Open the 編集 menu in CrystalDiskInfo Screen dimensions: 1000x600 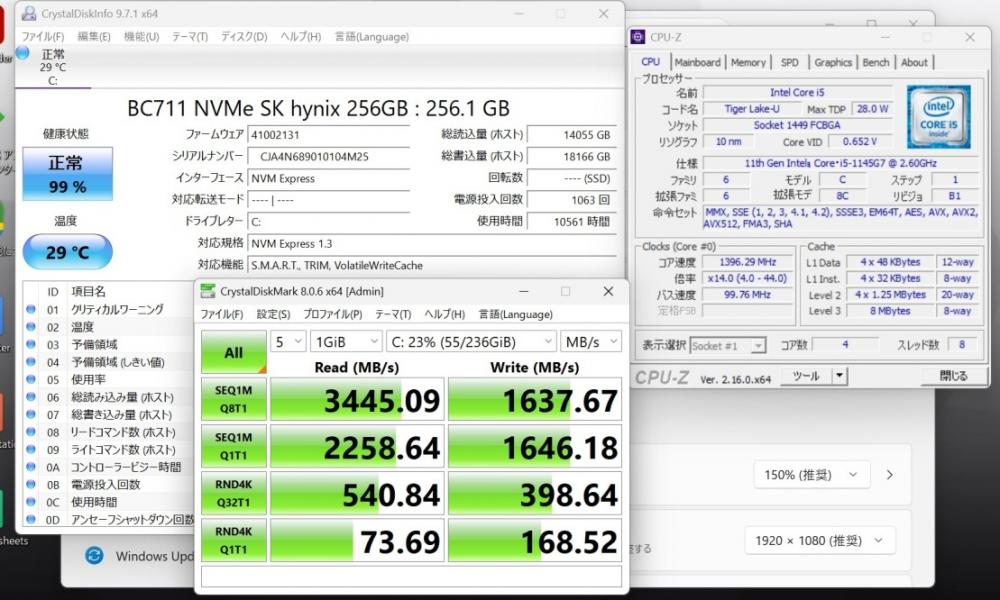tap(94, 37)
